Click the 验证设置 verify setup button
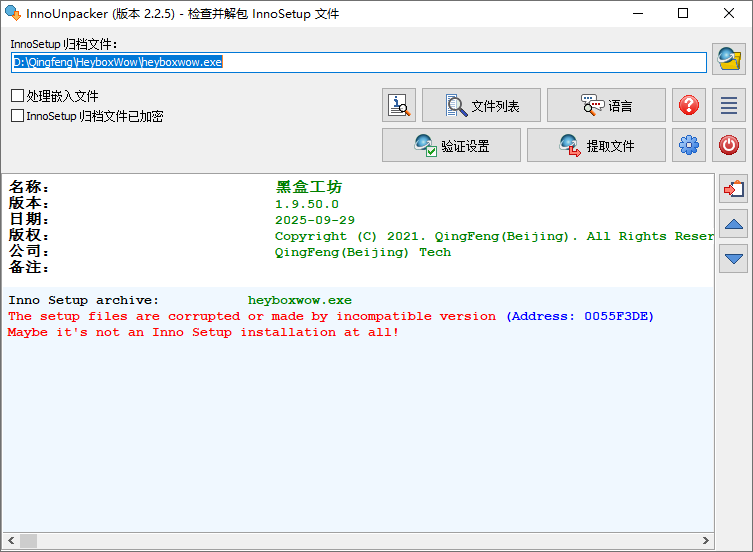The width and height of the screenshot is (753, 552). pos(451,145)
